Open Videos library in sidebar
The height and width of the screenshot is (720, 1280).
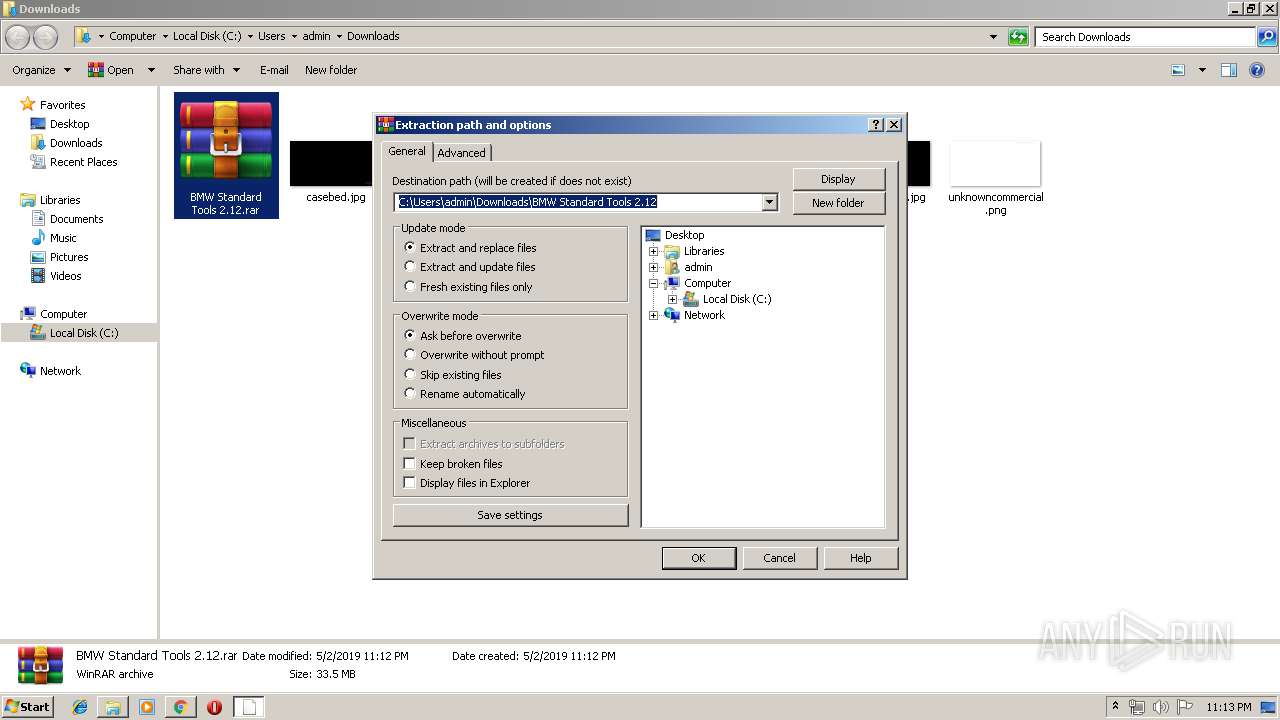(65, 276)
